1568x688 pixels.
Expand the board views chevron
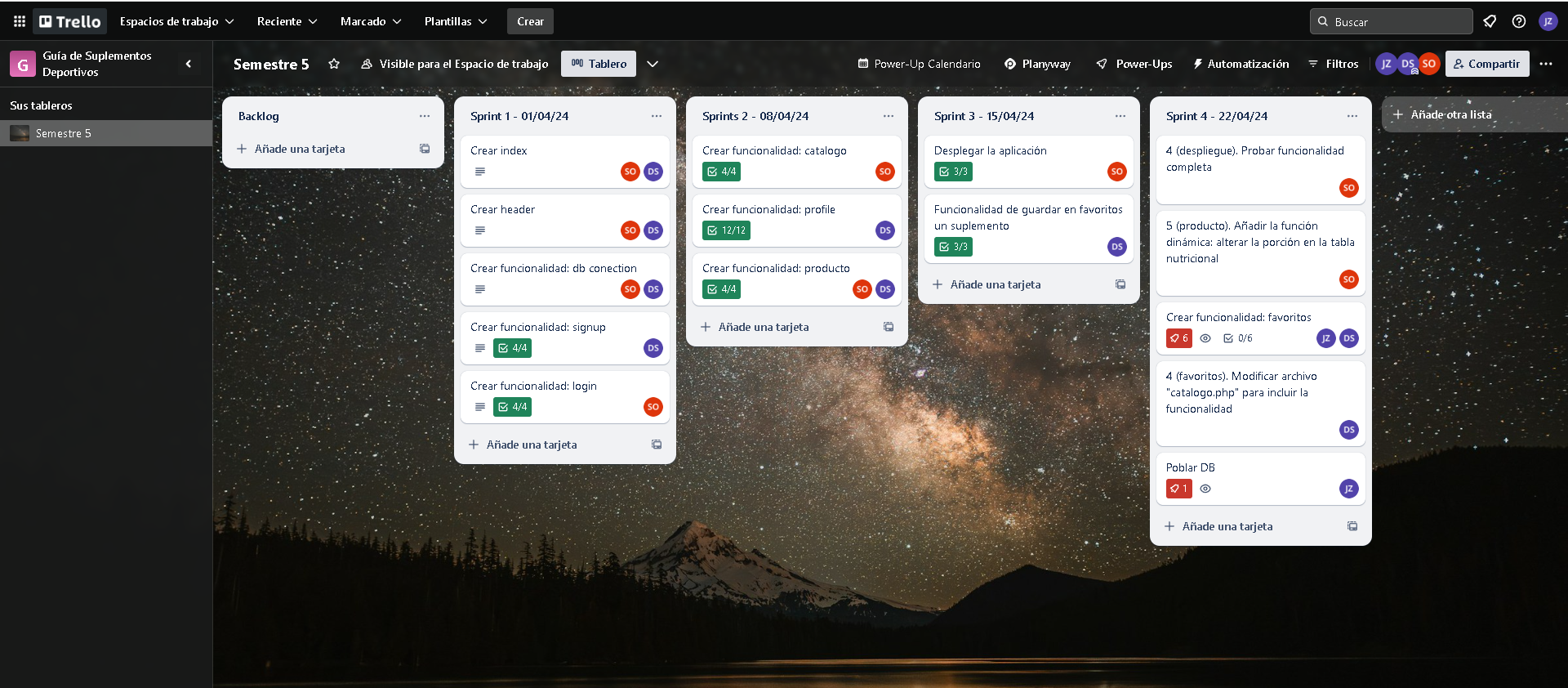653,64
